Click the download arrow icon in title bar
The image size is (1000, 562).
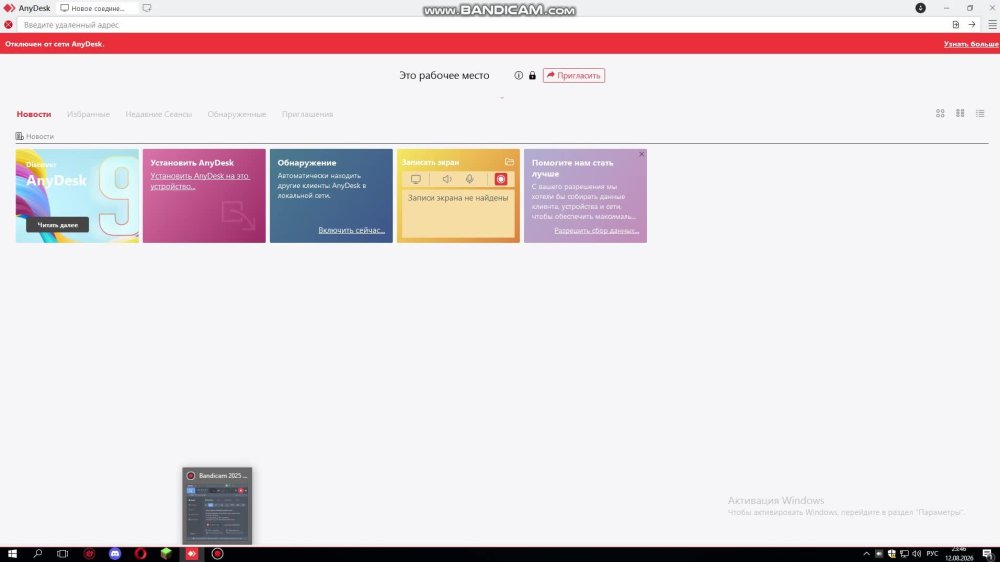tap(920, 8)
